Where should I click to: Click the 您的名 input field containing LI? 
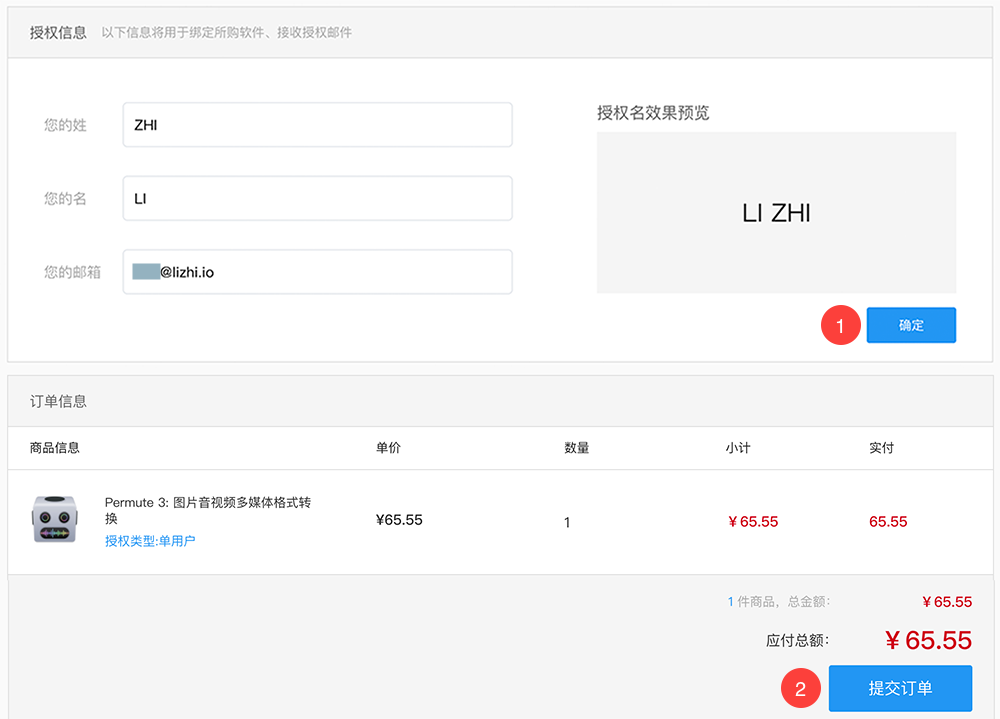point(318,198)
